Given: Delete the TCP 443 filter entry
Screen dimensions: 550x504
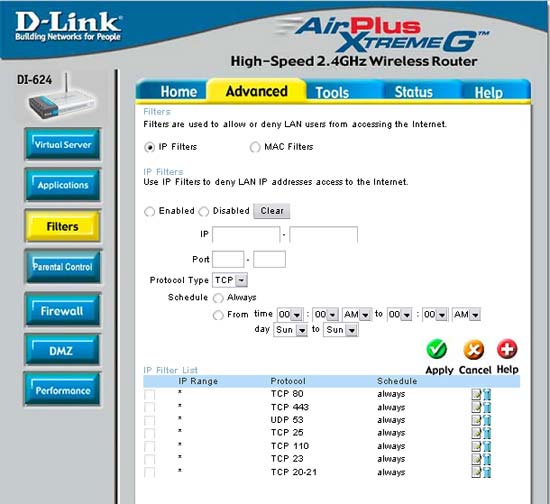Looking at the screenshot, I should click(x=487, y=407).
